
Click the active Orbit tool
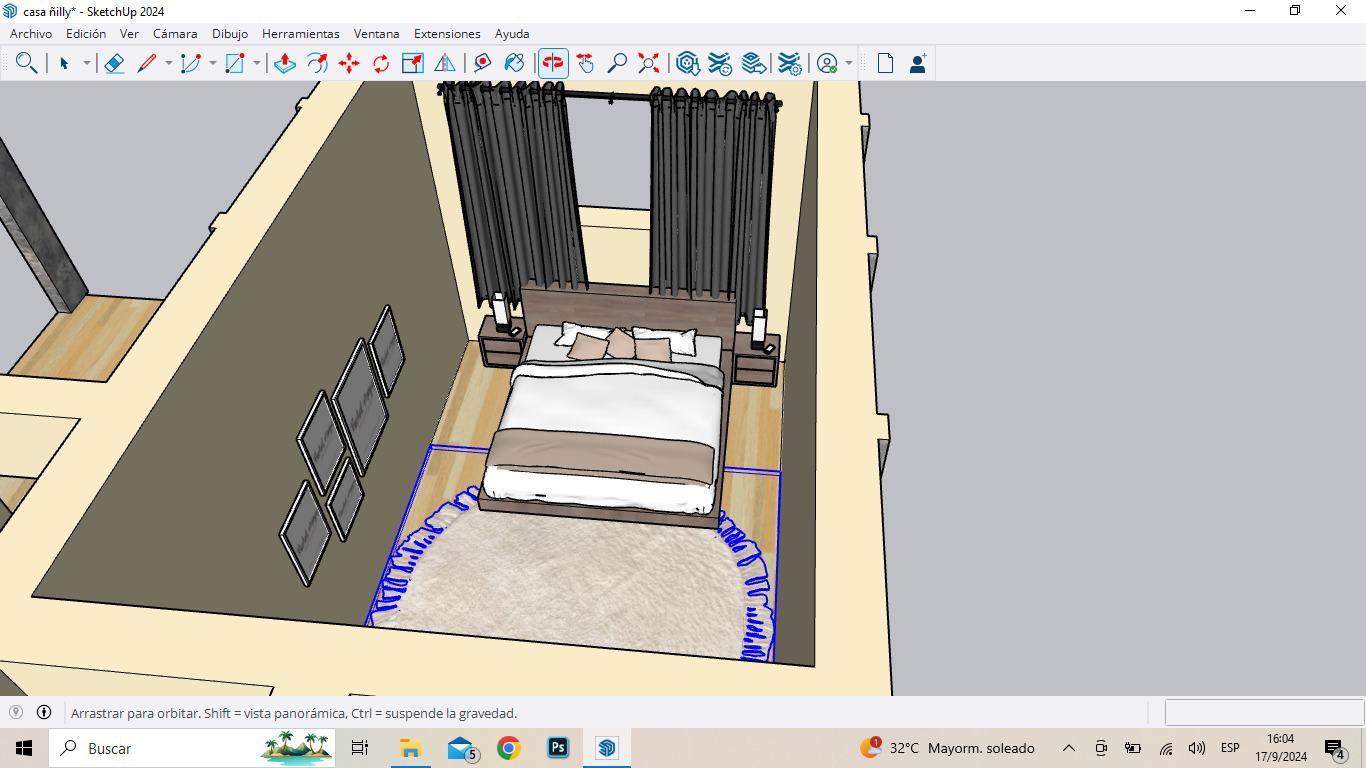coord(553,63)
